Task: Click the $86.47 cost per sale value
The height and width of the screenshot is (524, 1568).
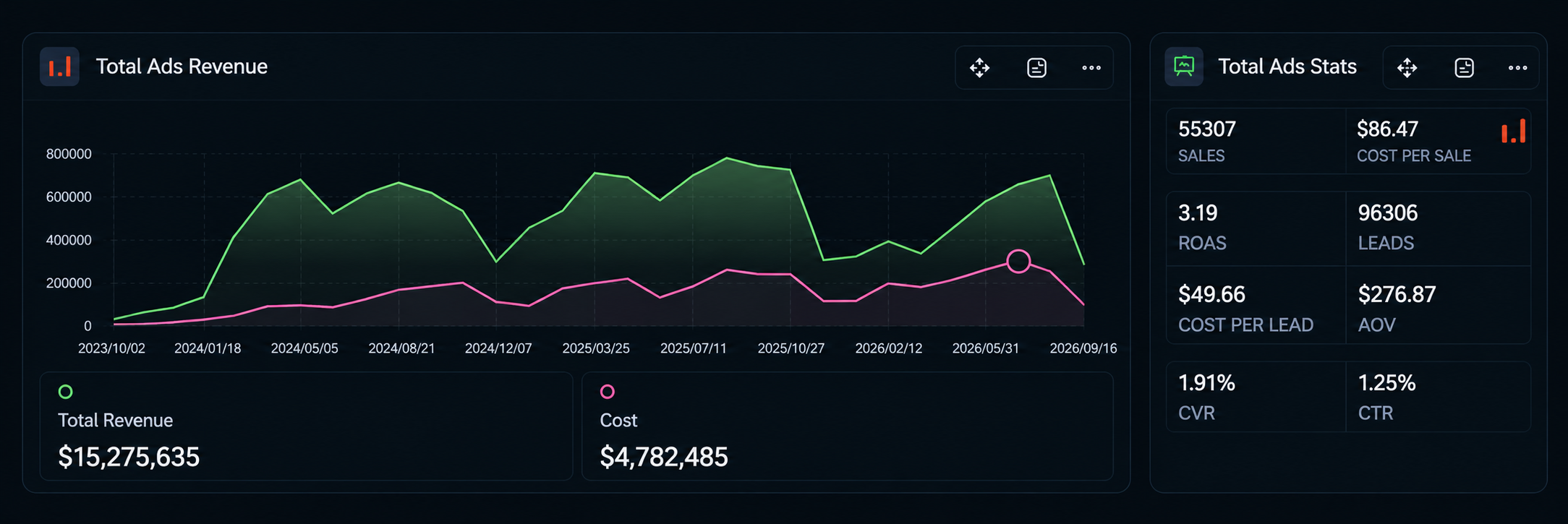Action: pos(1387,129)
